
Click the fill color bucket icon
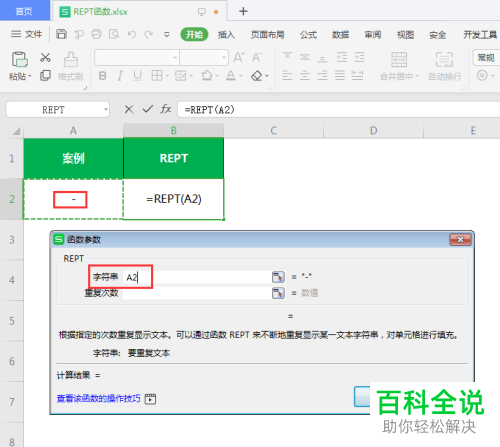(207, 76)
